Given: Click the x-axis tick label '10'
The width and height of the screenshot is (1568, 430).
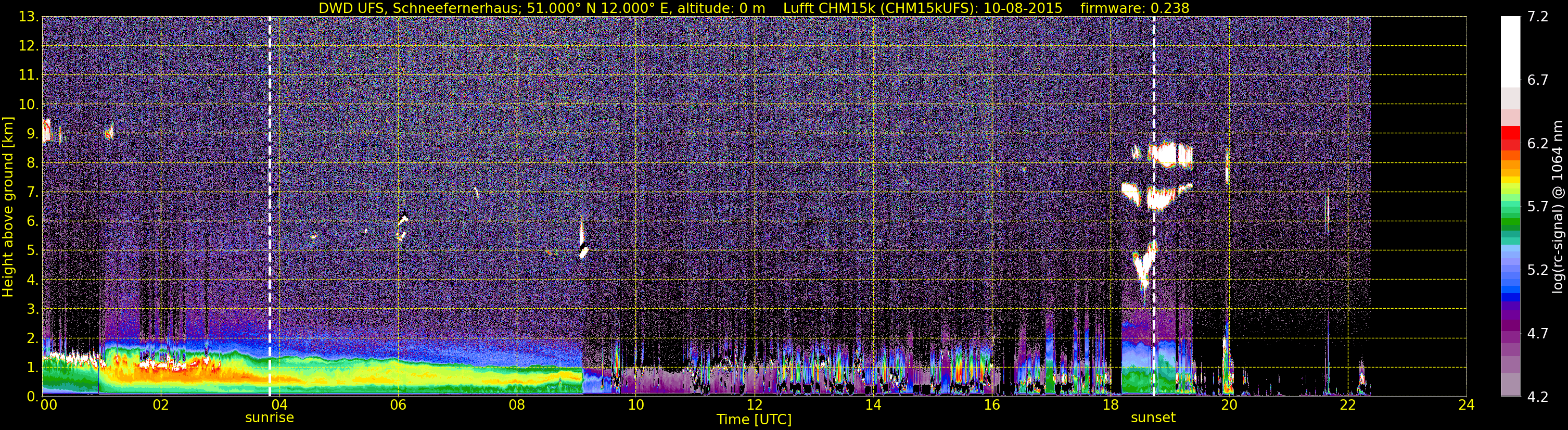Looking at the screenshot, I should pyautogui.click(x=635, y=404).
